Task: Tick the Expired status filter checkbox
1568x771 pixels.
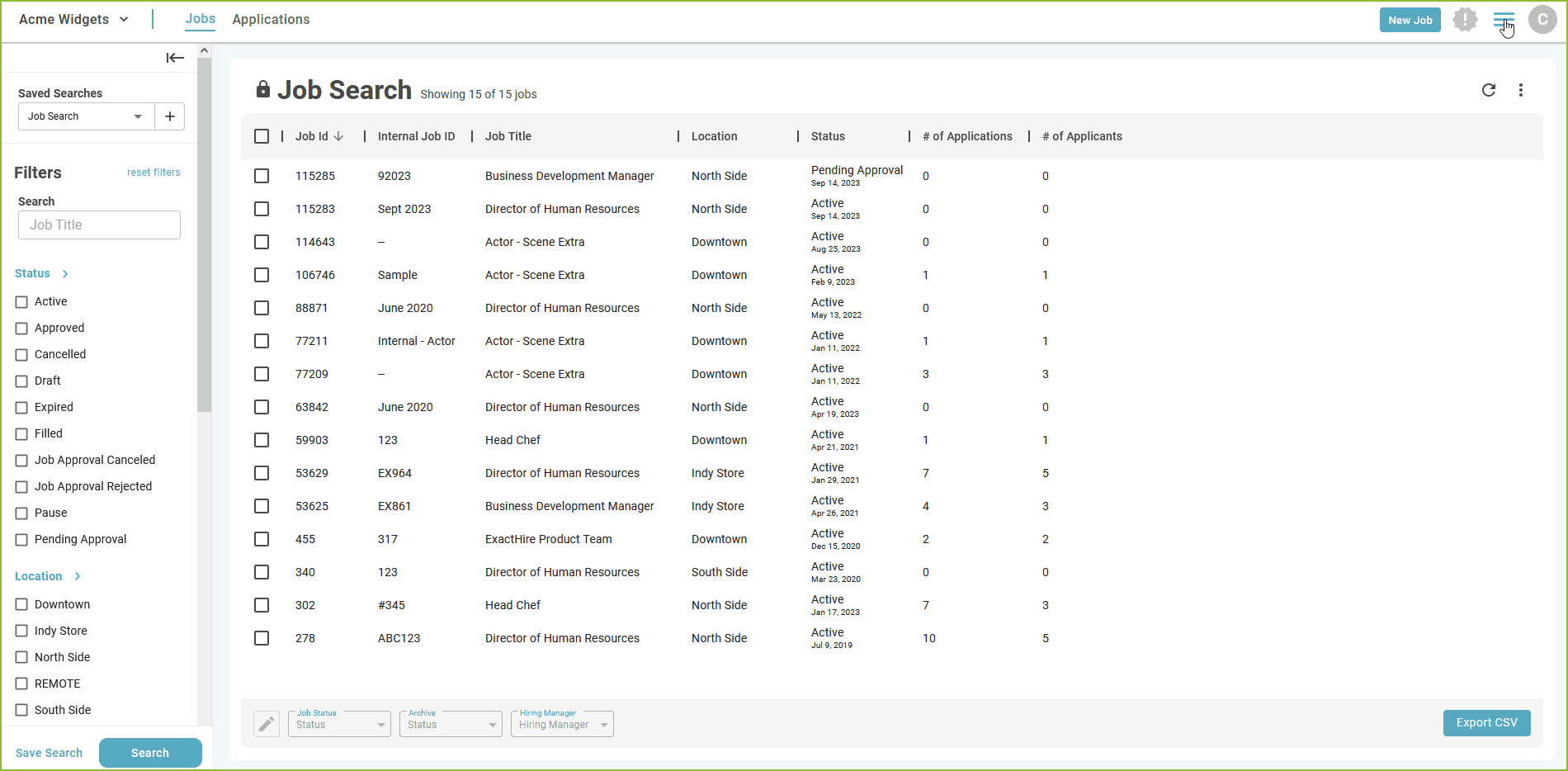Action: 21,408
